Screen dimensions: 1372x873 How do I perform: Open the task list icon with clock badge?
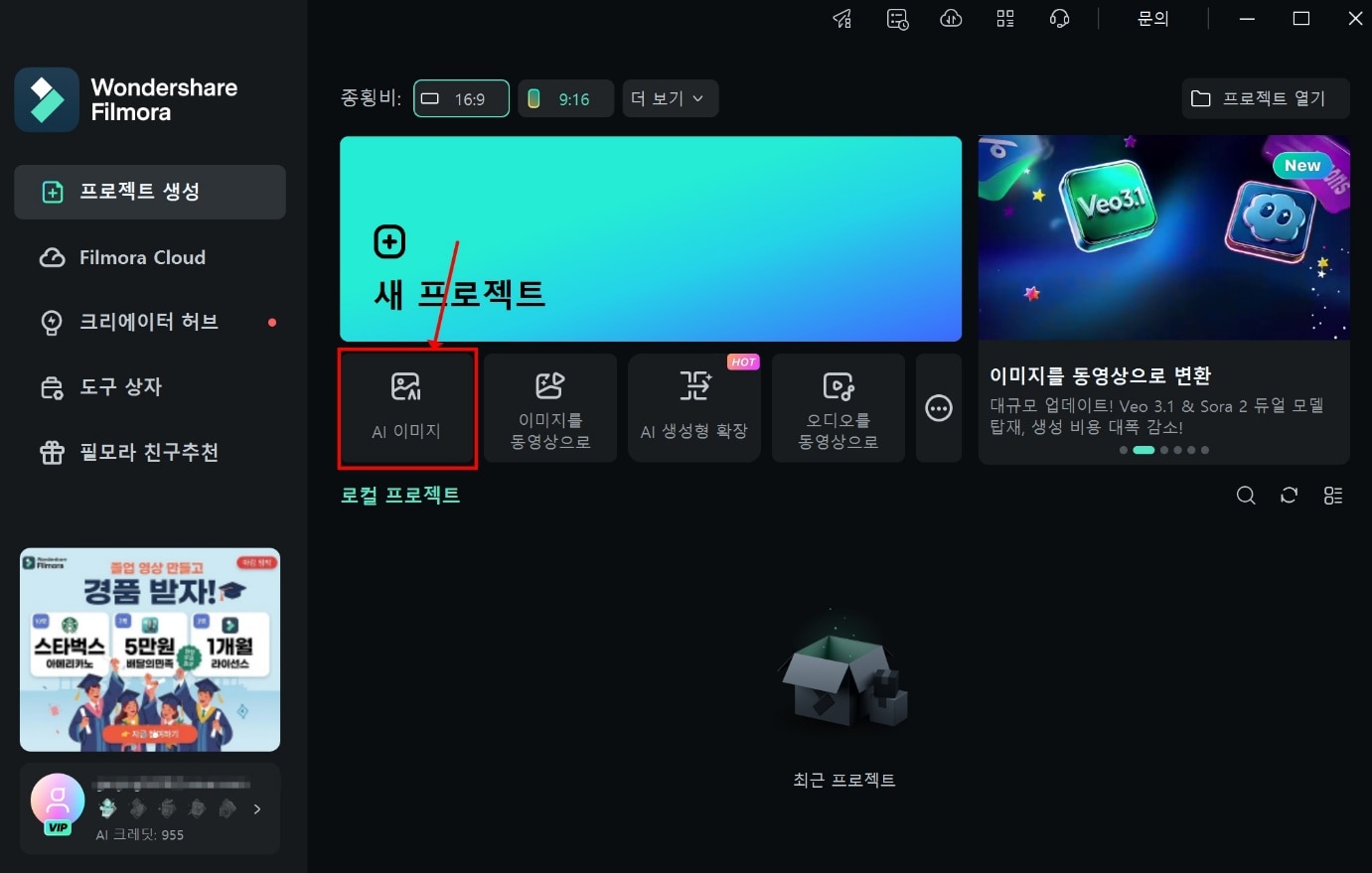(x=897, y=19)
